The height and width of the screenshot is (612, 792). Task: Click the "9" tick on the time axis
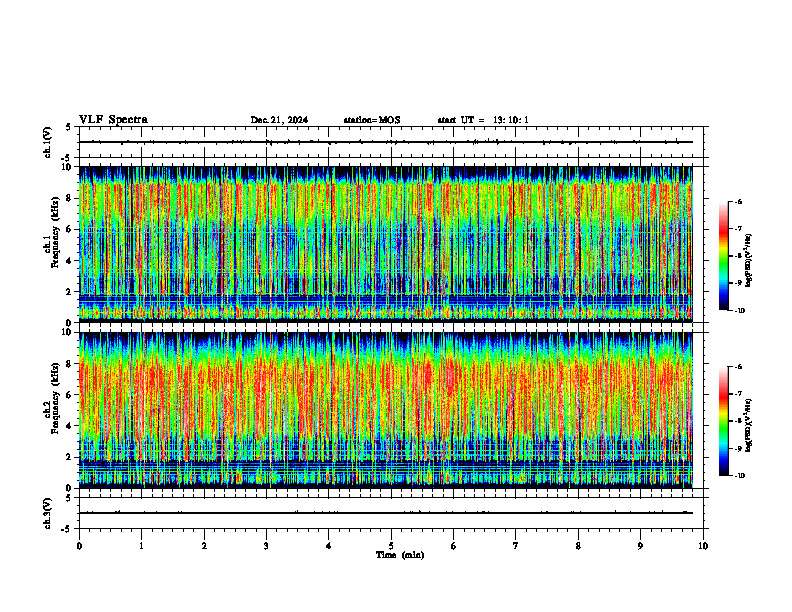tap(640, 546)
